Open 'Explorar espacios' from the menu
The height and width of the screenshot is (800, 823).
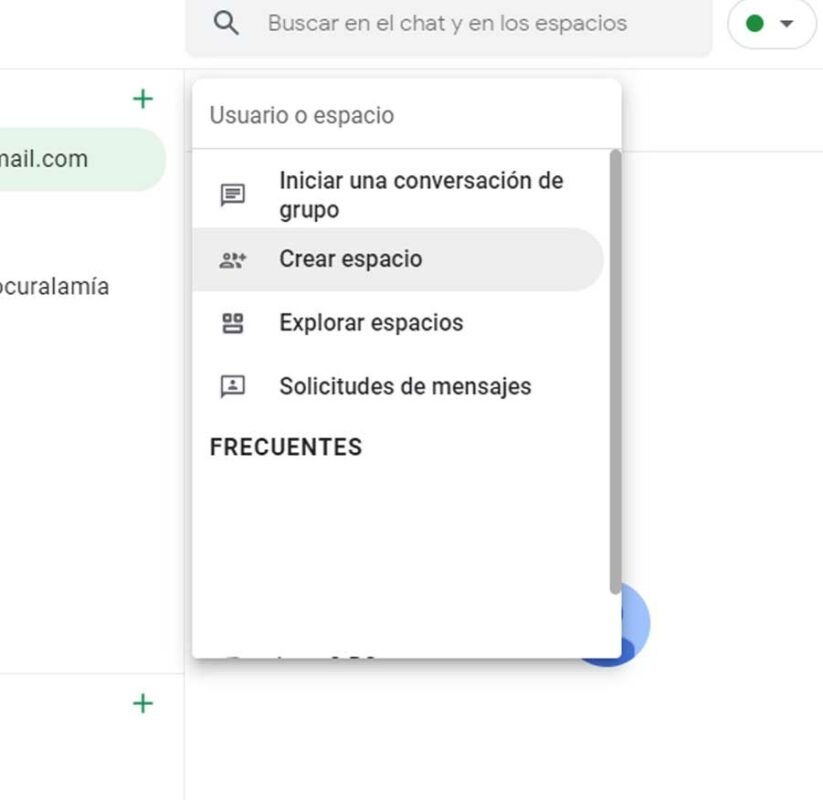coord(371,323)
